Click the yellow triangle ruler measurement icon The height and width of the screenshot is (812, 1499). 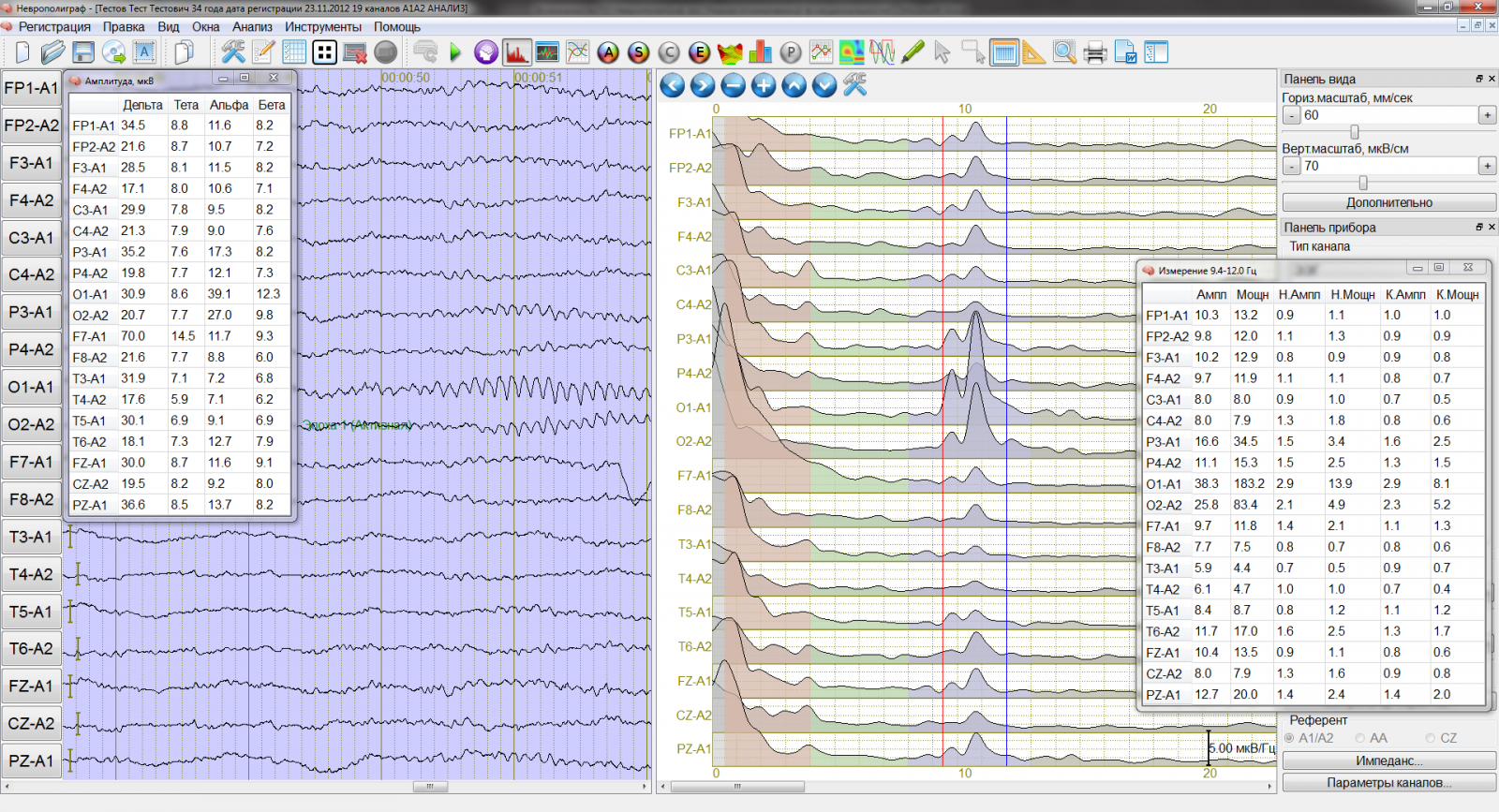coord(1033,52)
